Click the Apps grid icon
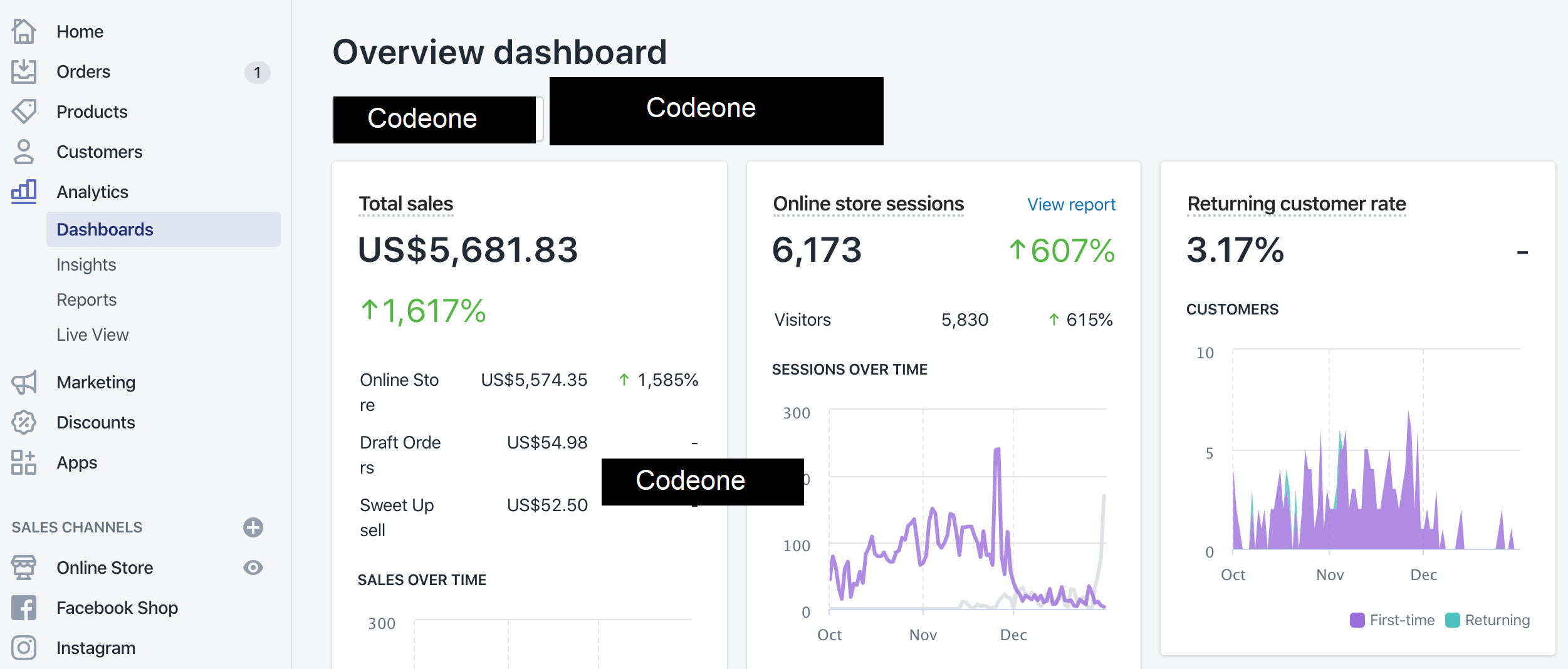 tap(24, 462)
